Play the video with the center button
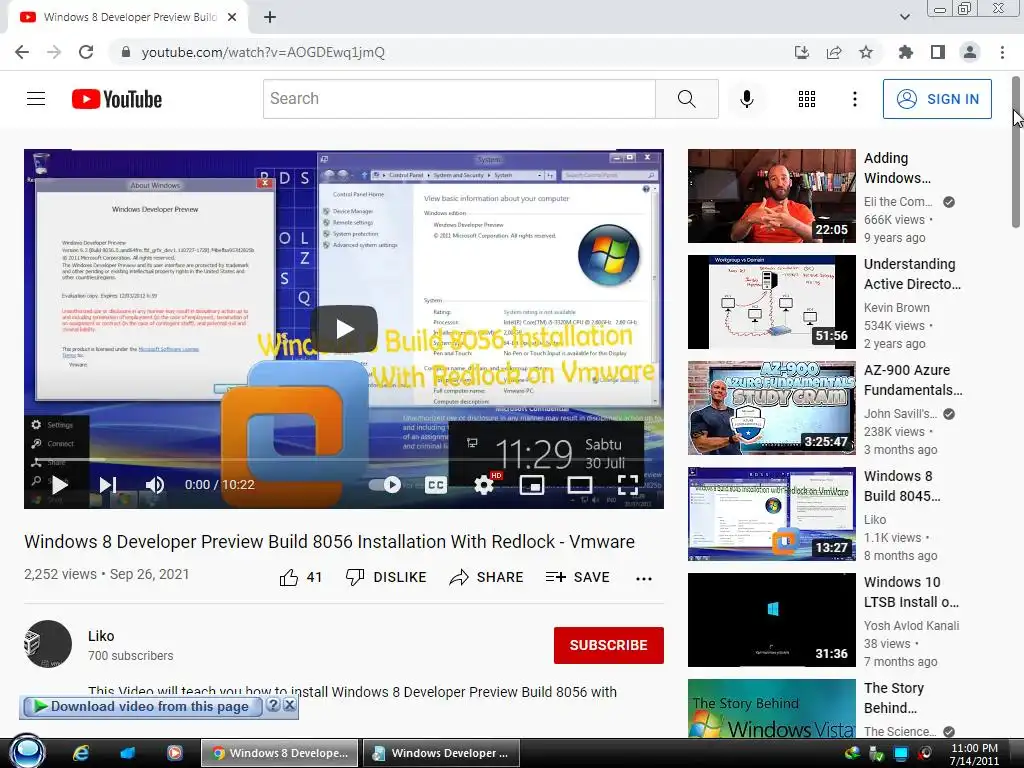This screenshot has width=1024, height=768. [x=344, y=328]
